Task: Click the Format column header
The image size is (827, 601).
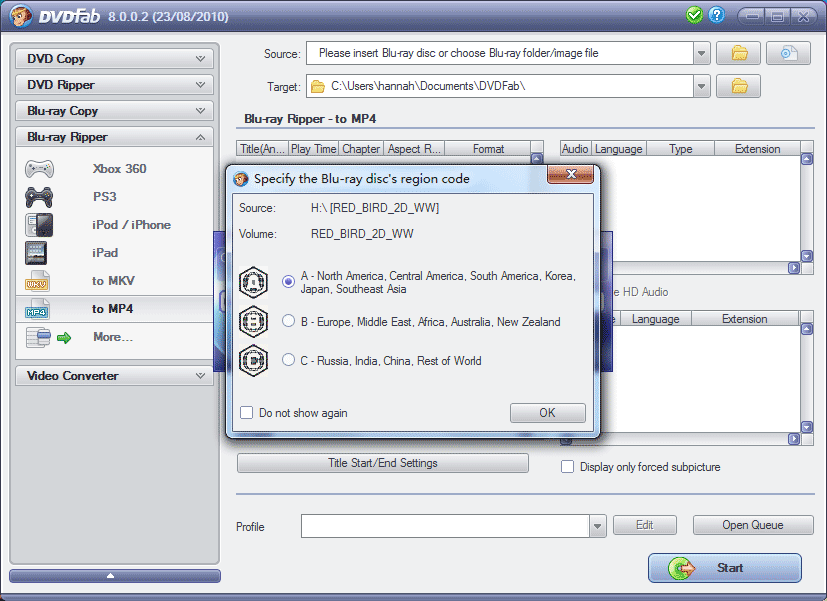Action: (x=488, y=149)
